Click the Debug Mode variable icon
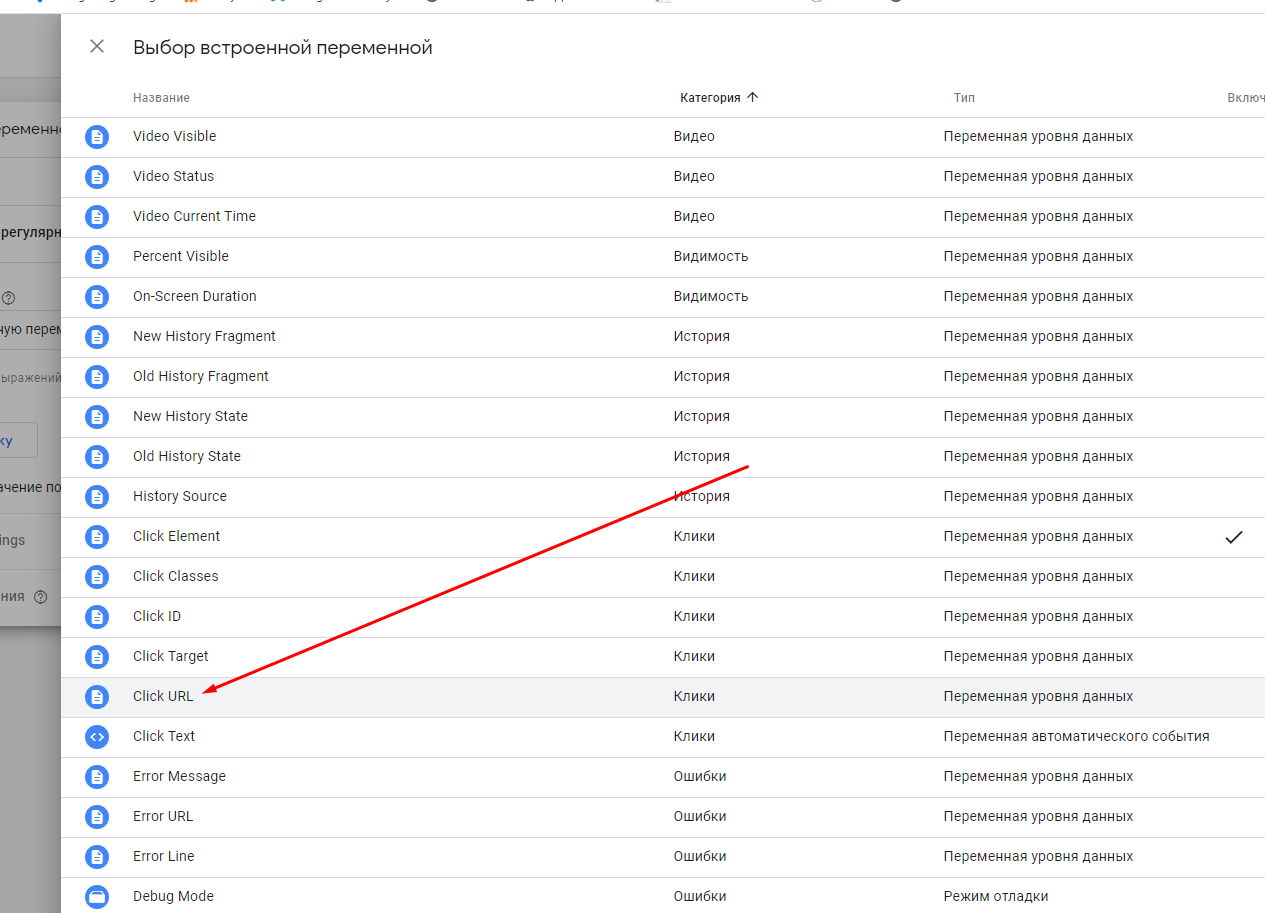 (96, 897)
